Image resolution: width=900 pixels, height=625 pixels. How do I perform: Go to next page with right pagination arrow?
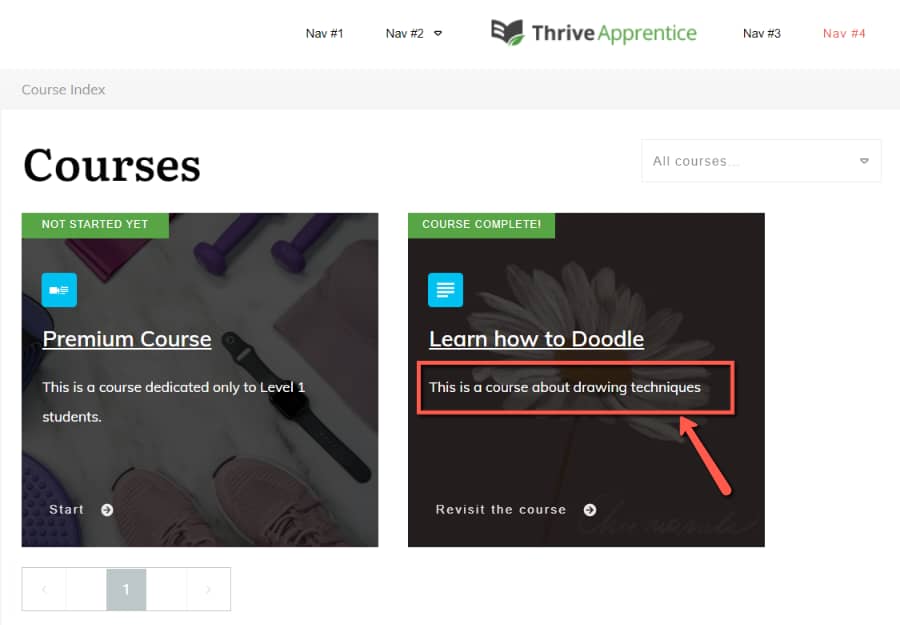[208, 589]
